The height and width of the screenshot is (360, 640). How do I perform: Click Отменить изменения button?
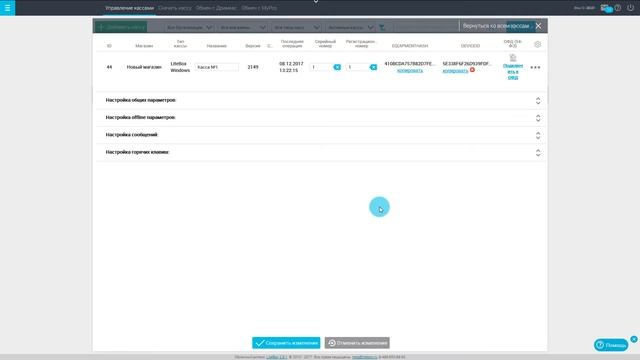pos(357,343)
